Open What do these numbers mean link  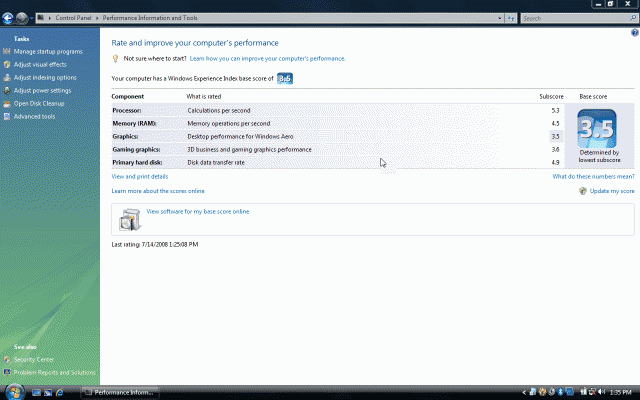[593, 177]
